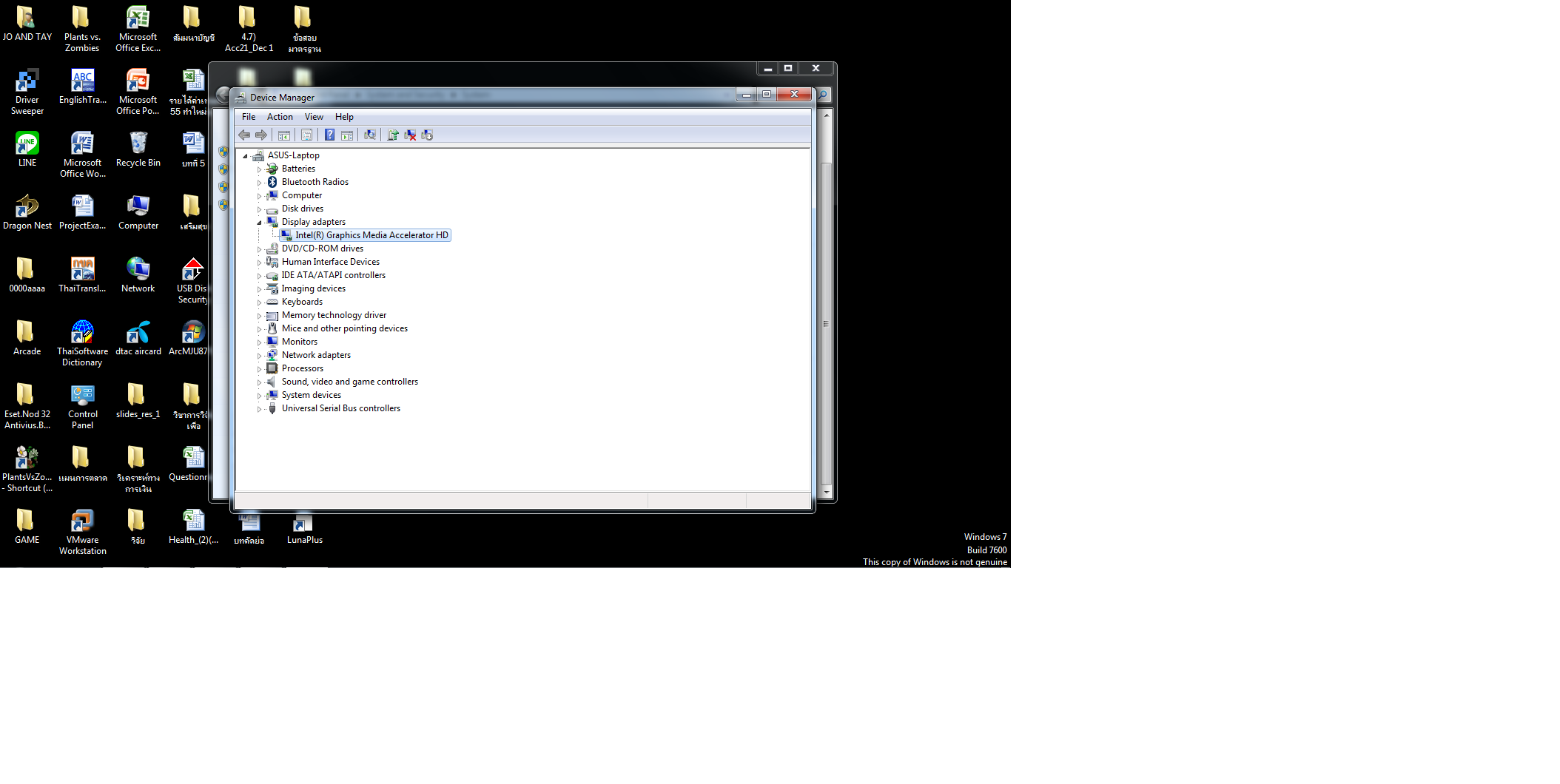
Task: Disable device via down-arrow toolbar icon
Action: (x=427, y=135)
